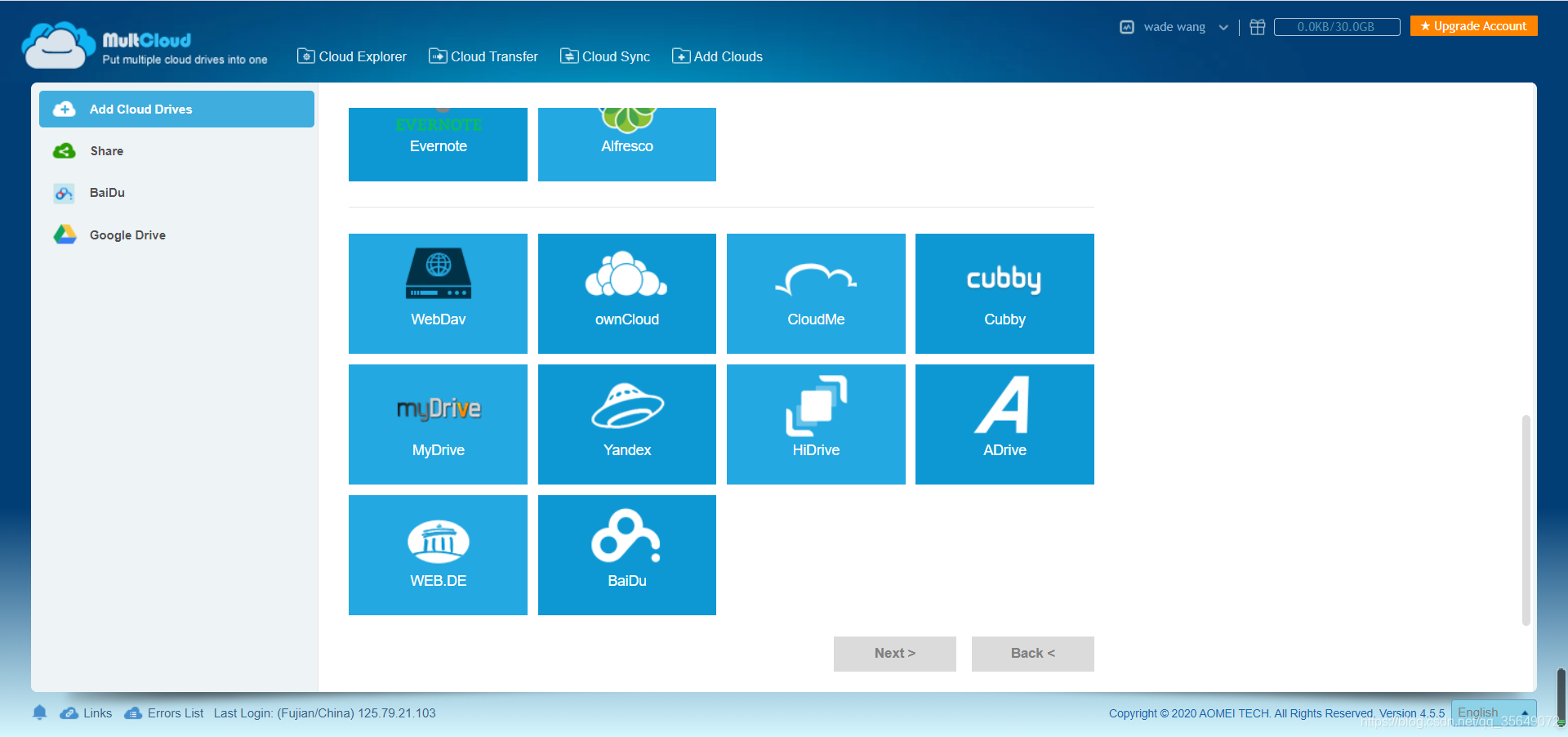Viewport: 1568px width, 737px height.
Task: Select the Cubby cloud tile
Action: click(x=1004, y=293)
